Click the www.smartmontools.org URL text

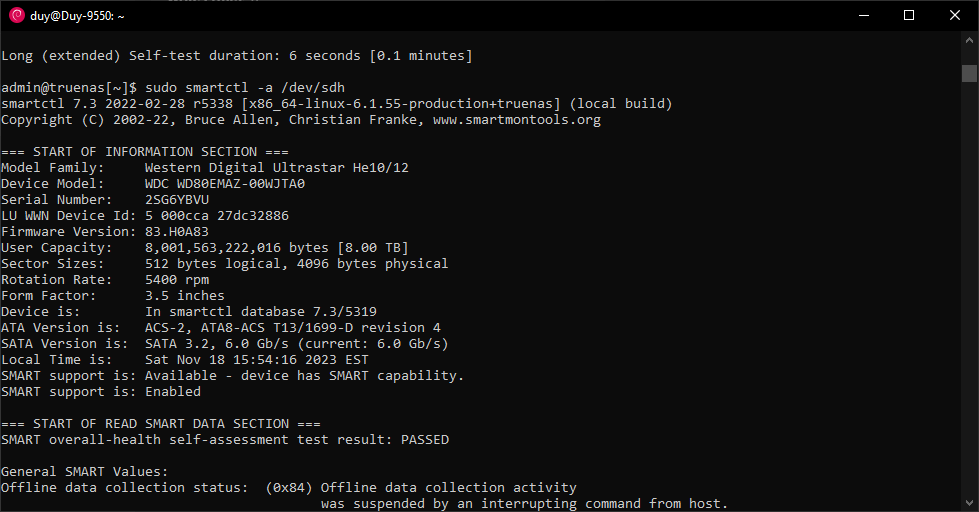point(516,120)
